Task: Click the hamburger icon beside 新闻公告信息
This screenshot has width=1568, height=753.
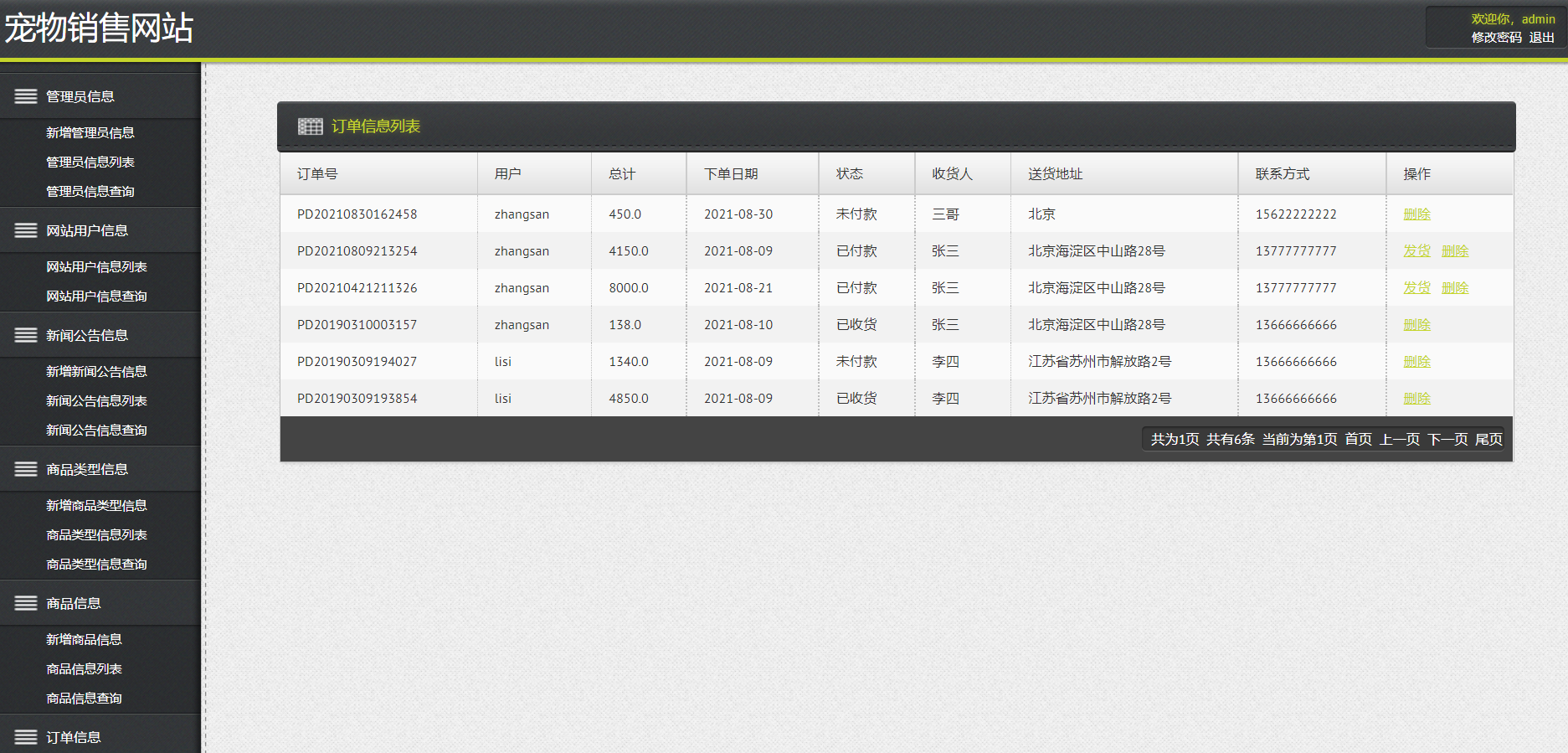Action: point(26,335)
